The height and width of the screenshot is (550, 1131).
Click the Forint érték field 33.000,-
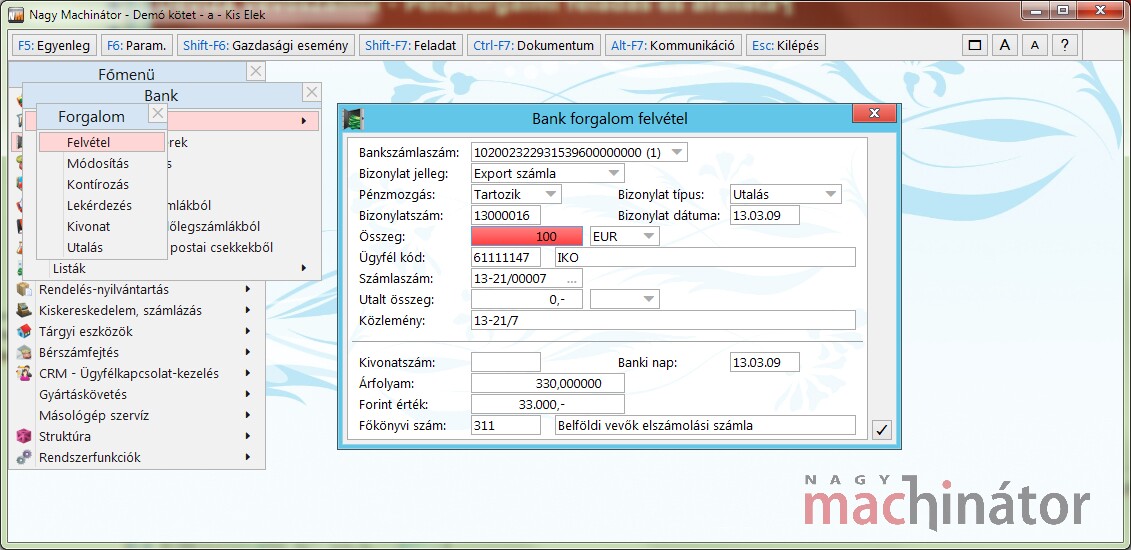point(547,404)
